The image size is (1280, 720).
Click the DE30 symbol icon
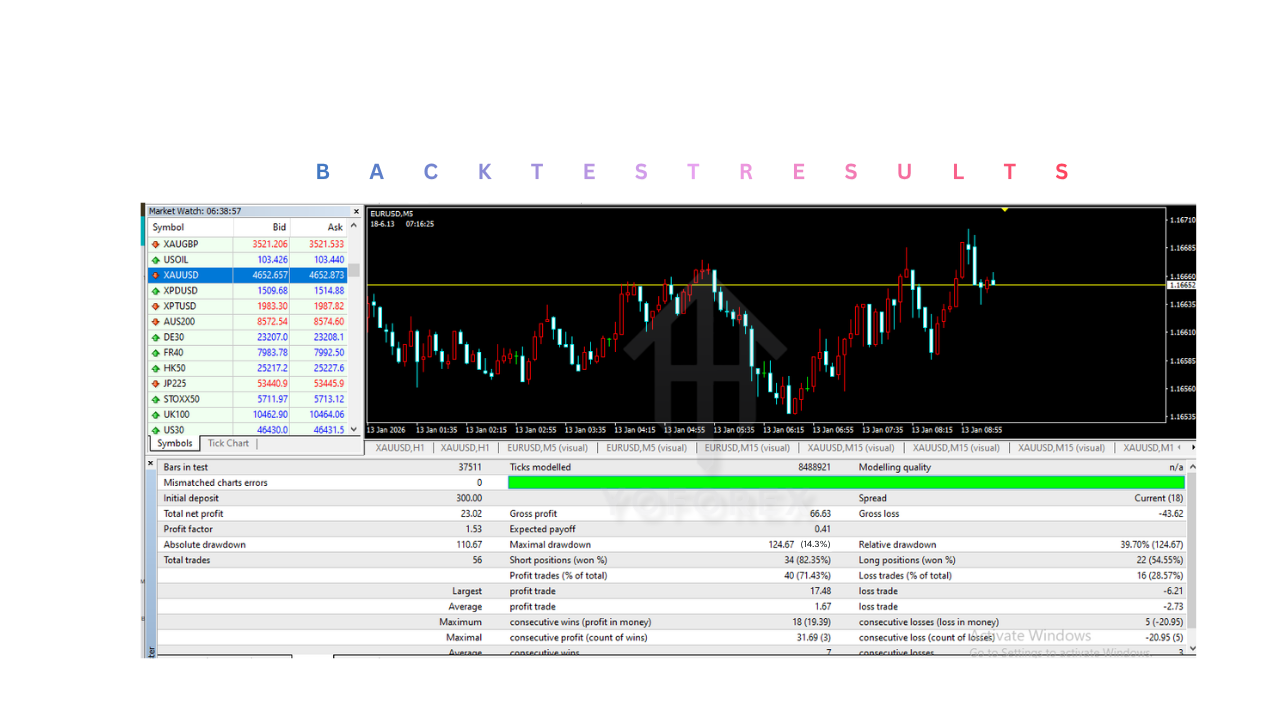(x=156, y=337)
